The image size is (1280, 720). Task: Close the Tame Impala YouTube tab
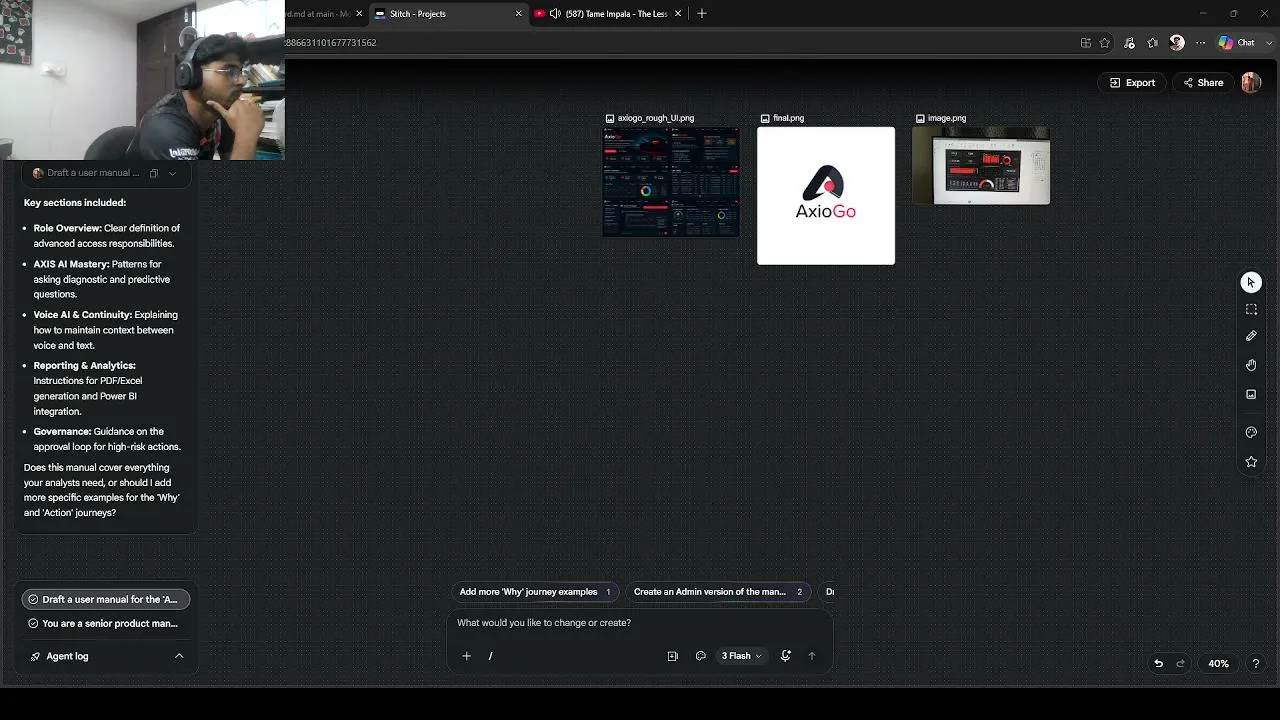[678, 14]
